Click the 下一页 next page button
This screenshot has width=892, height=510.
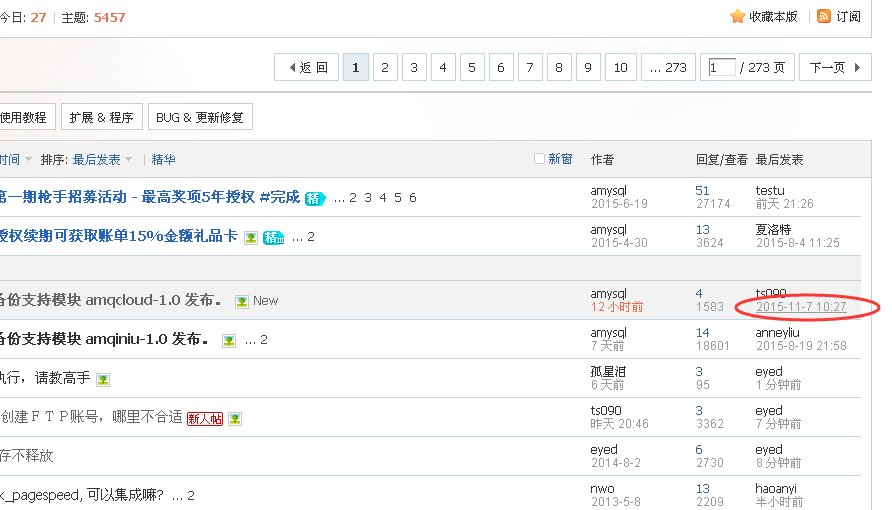[x=834, y=67]
